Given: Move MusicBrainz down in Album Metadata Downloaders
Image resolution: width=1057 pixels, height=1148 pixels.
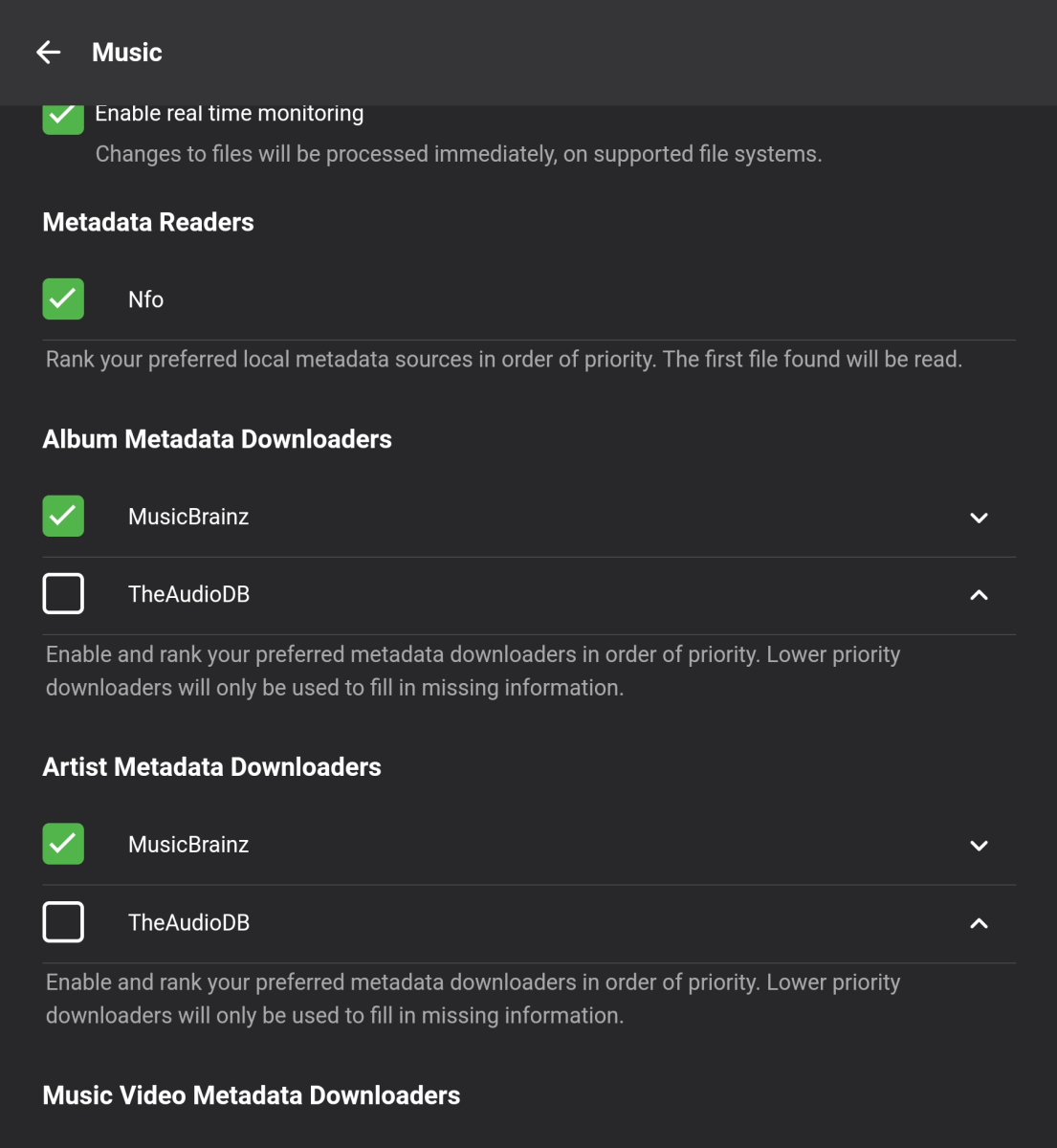Looking at the screenshot, I should tap(979, 518).
